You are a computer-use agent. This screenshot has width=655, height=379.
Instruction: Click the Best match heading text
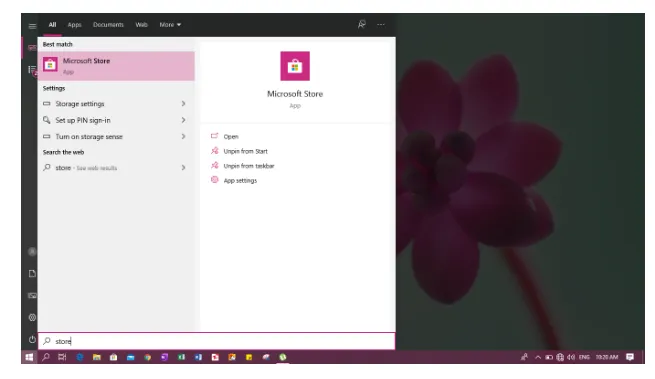(x=58, y=44)
